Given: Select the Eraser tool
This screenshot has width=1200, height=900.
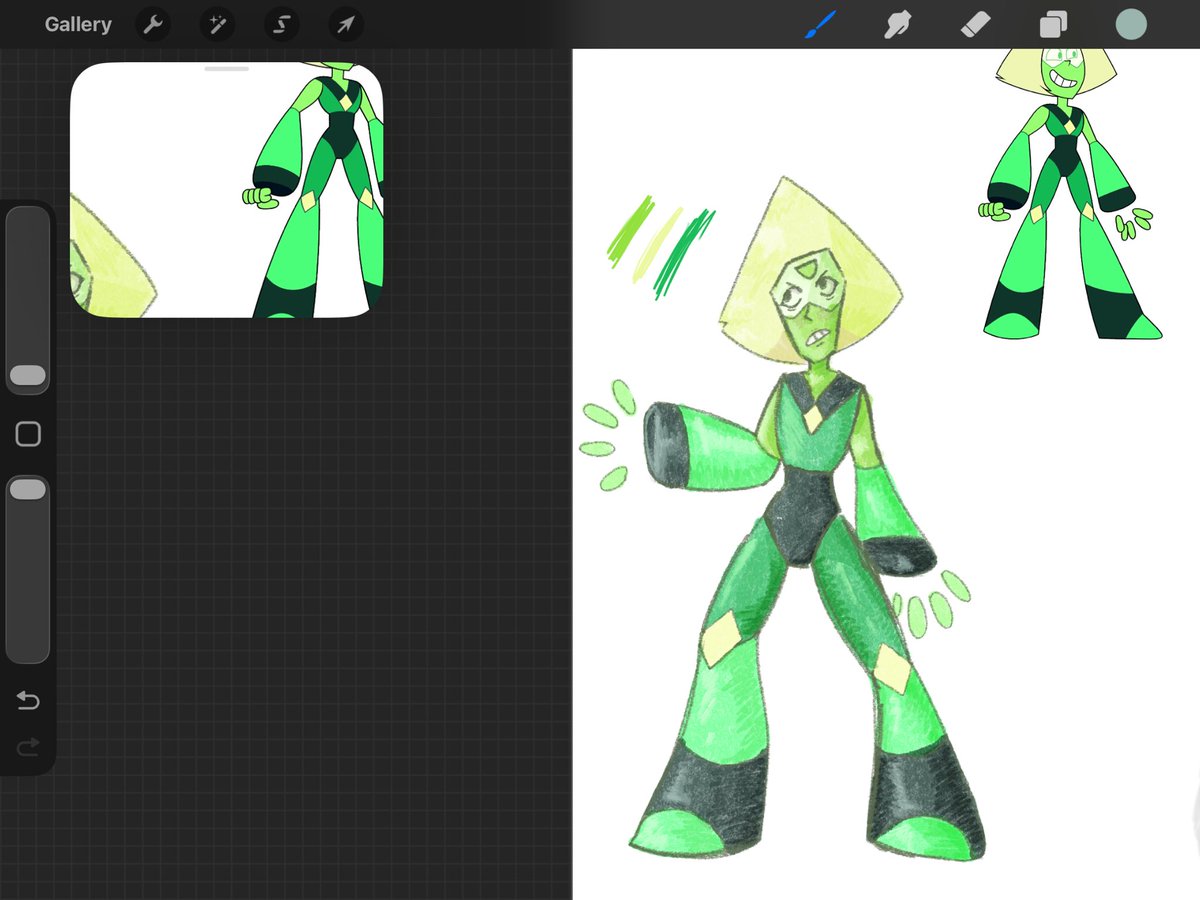Looking at the screenshot, I should point(975,24).
